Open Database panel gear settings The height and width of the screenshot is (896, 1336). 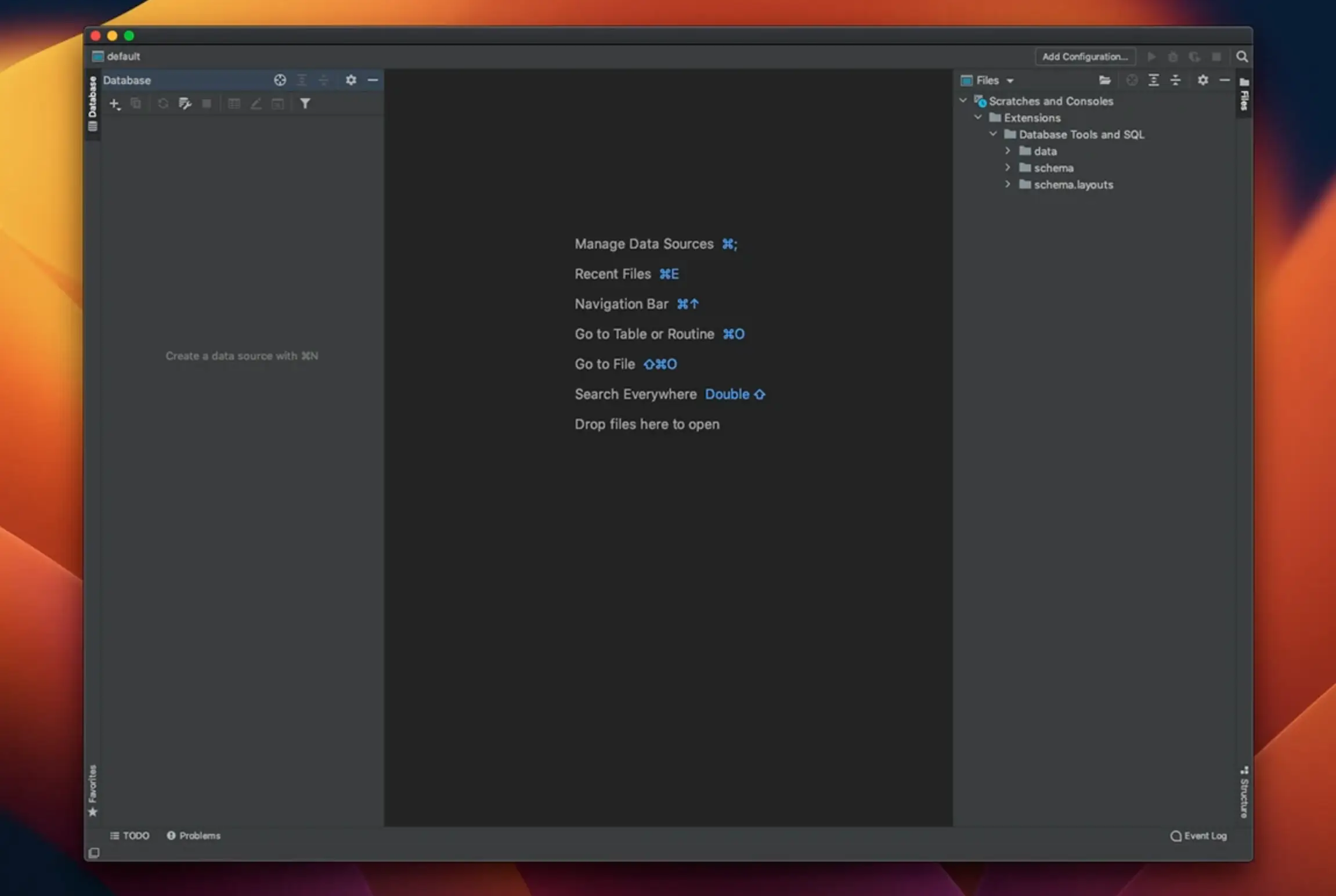coord(351,80)
